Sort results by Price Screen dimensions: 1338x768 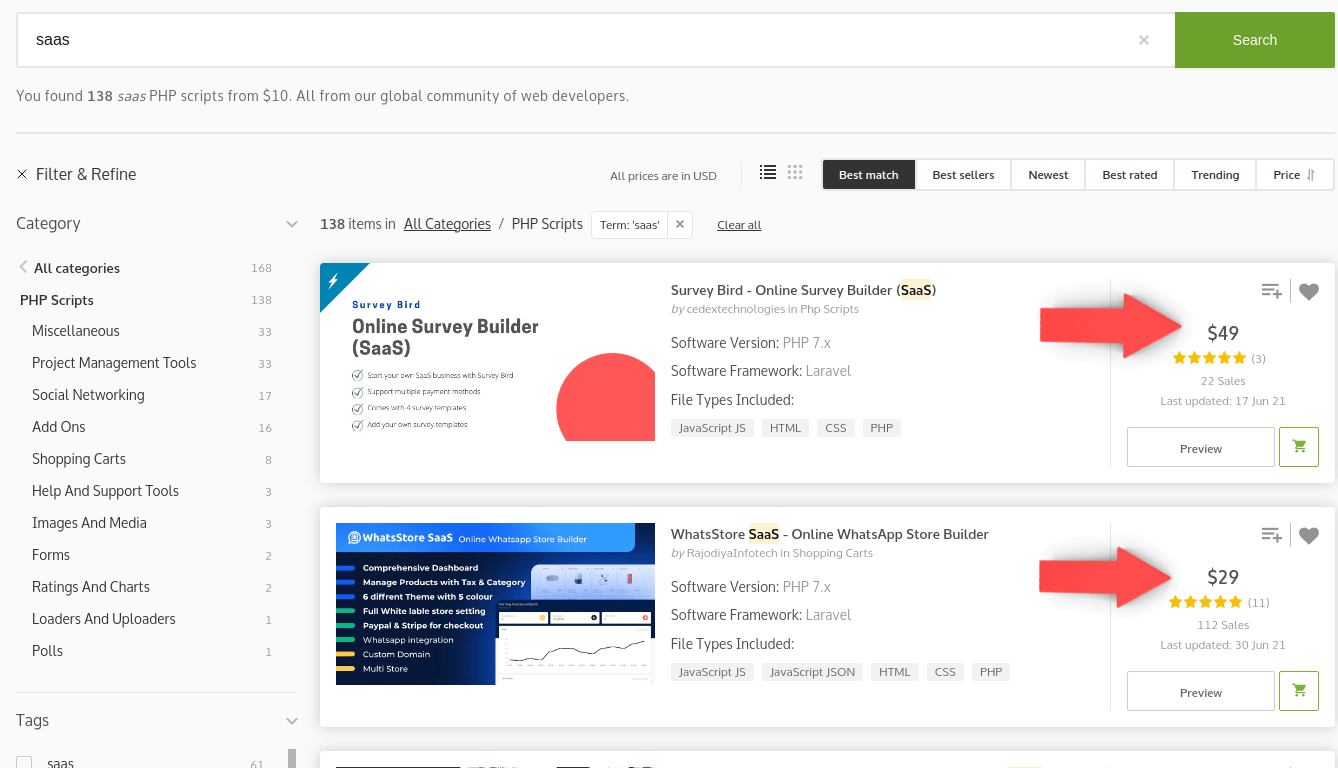coord(1295,175)
